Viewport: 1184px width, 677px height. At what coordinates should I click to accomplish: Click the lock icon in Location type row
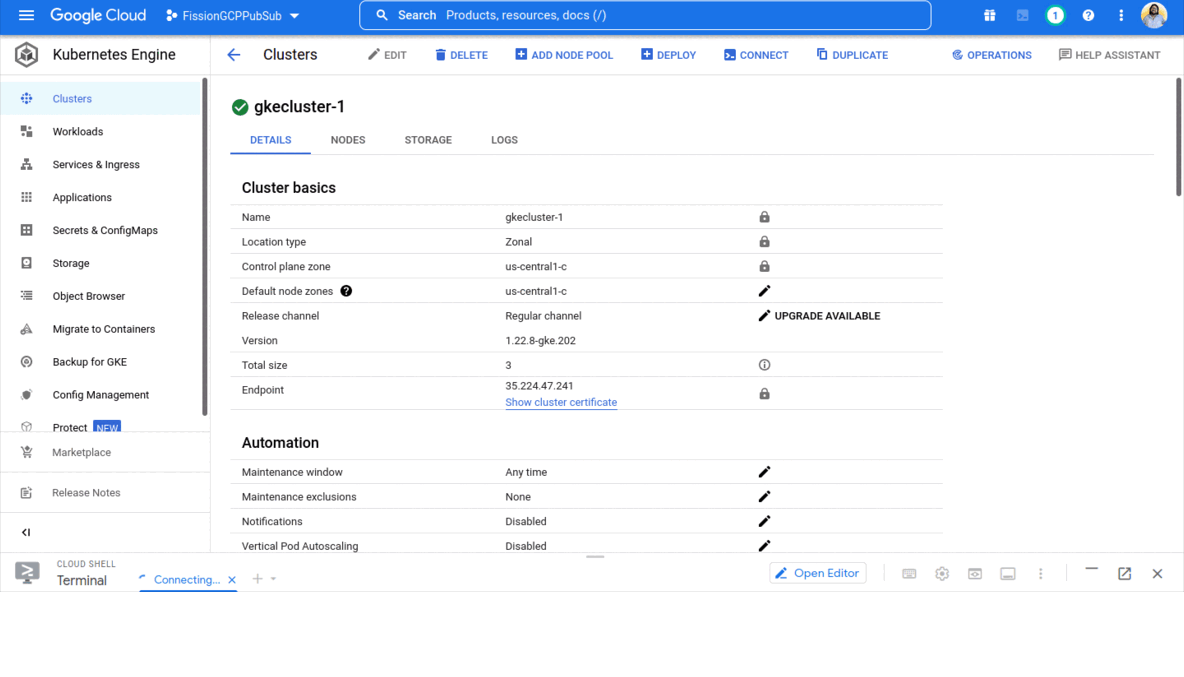click(x=764, y=242)
